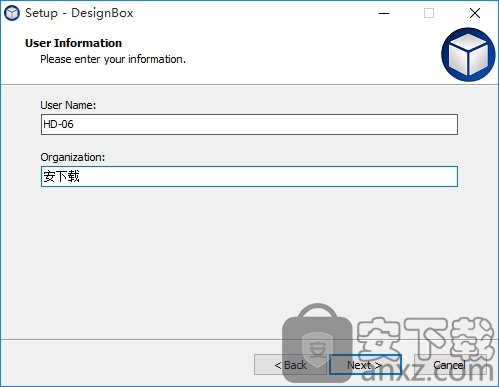Focus the Organization input field
499x387 pixels.
point(249,177)
